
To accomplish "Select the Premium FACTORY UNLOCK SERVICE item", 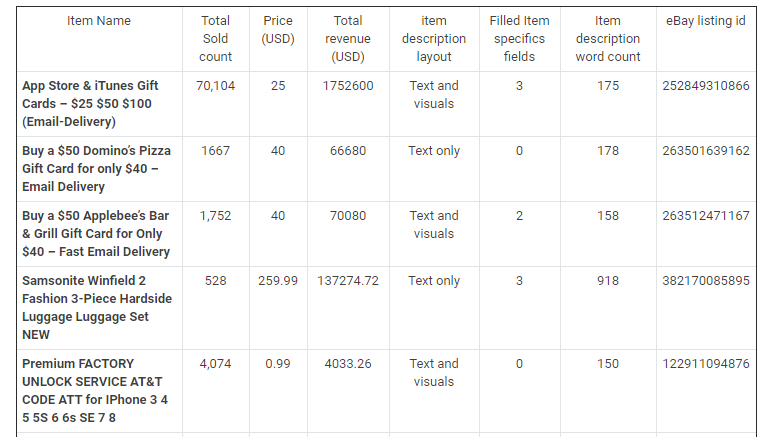I will [x=95, y=391].
